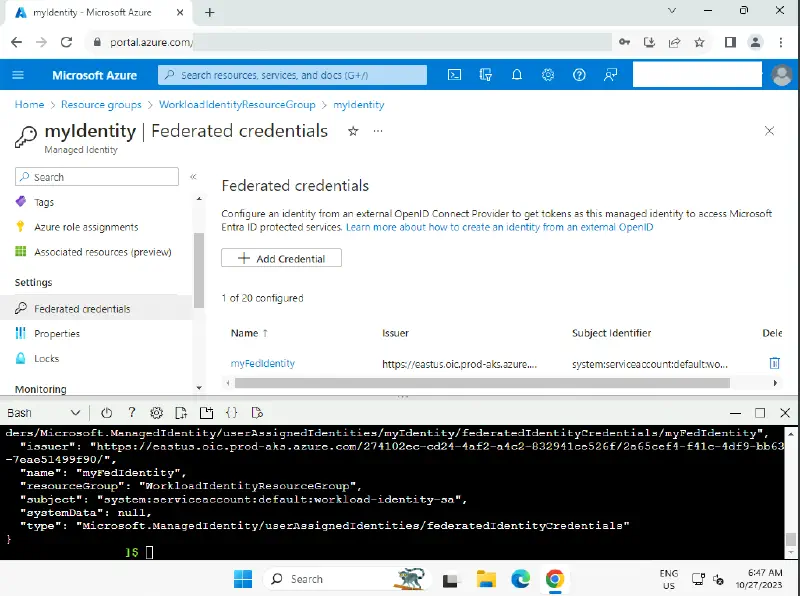800x596 pixels.
Task: Select Federated credentials in the sidebar
Action: click(x=82, y=309)
